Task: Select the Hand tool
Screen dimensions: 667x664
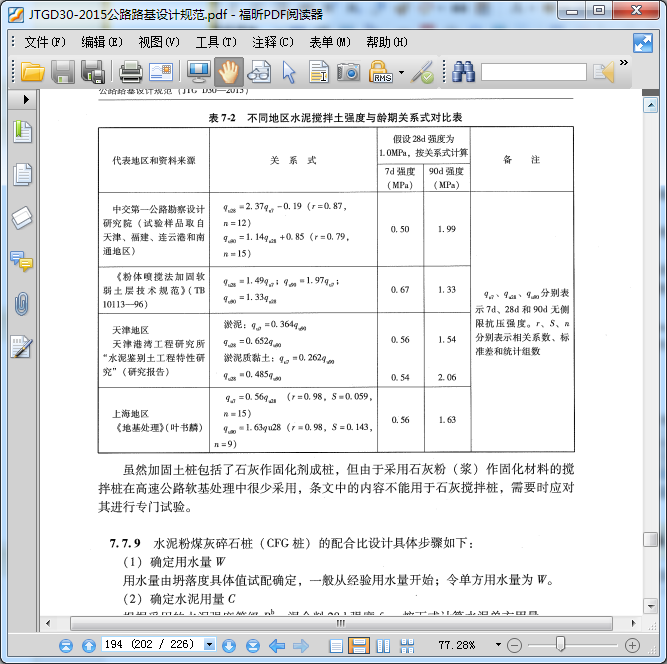Action: click(x=229, y=71)
